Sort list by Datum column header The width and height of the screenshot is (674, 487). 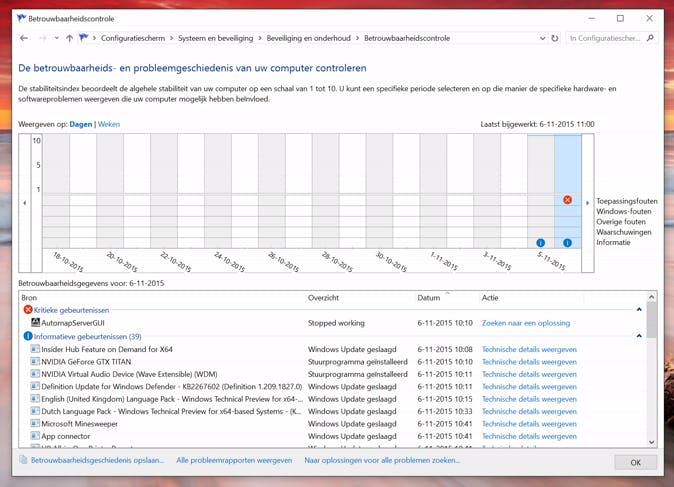click(x=429, y=297)
